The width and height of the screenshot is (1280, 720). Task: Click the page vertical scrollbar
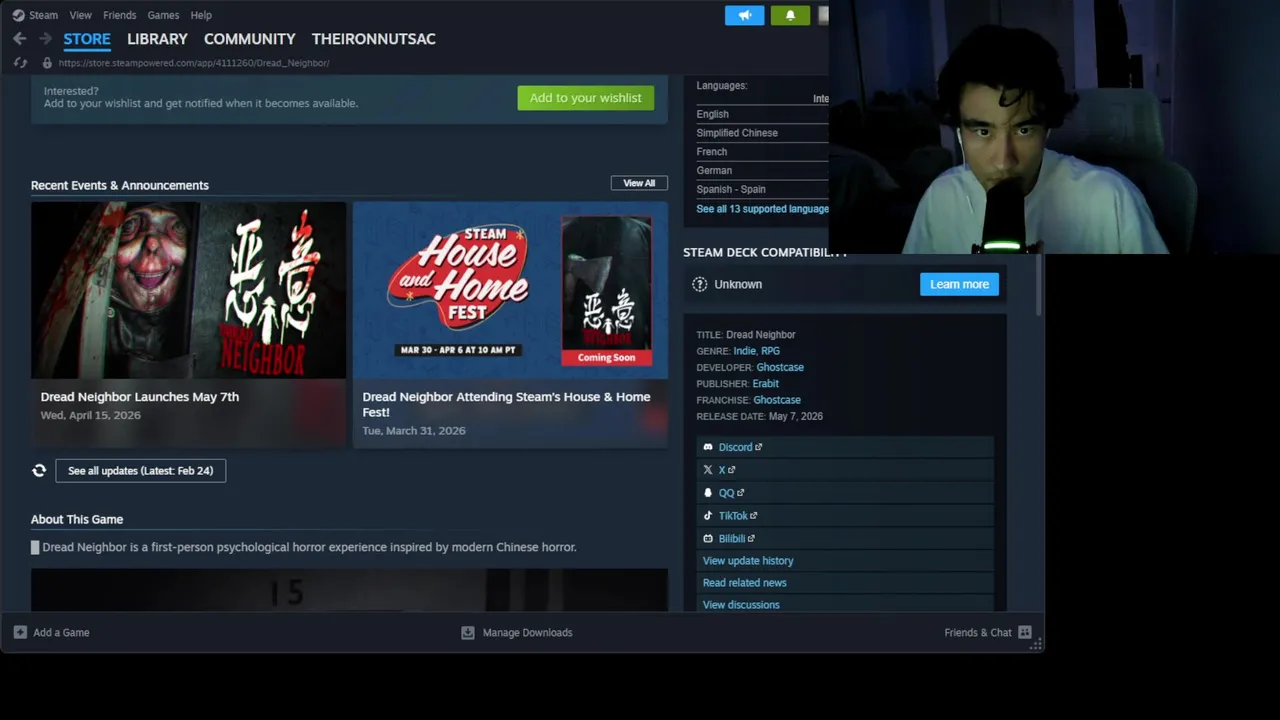point(1040,285)
